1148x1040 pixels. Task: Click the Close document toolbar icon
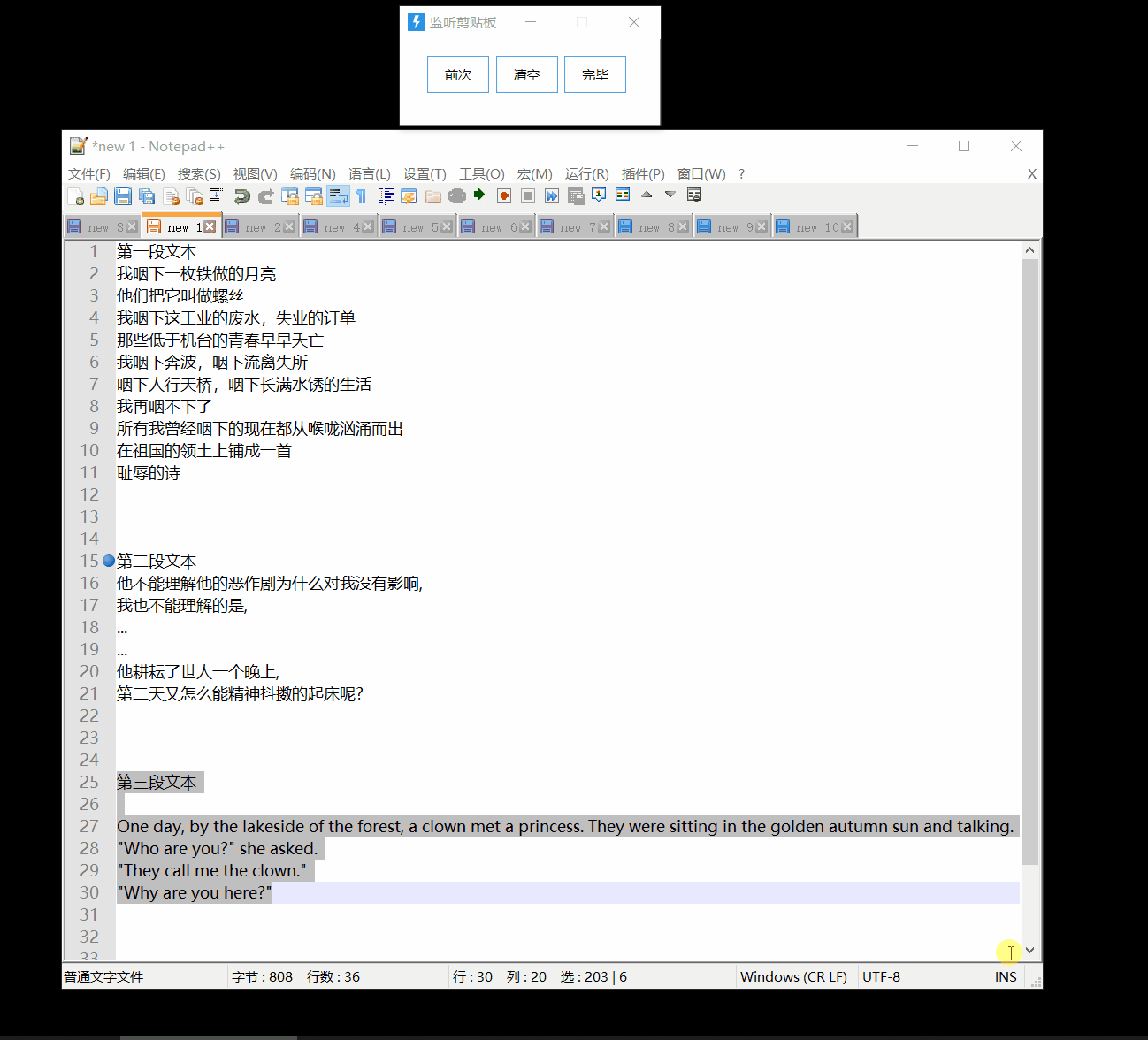(171, 195)
